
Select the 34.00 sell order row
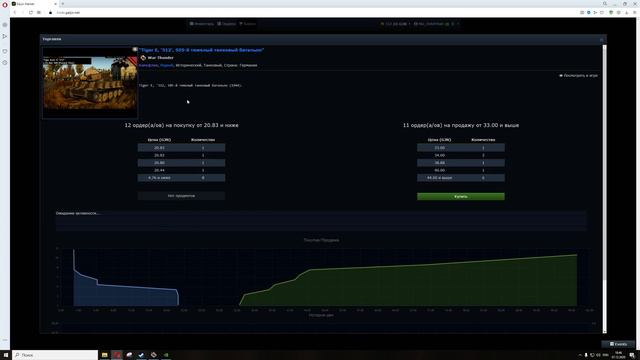click(x=460, y=155)
